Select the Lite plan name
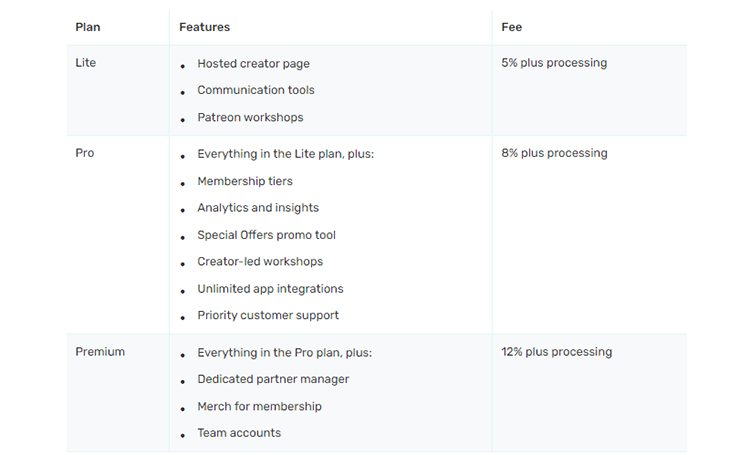Viewport: 750px width, 455px height. 86,63
